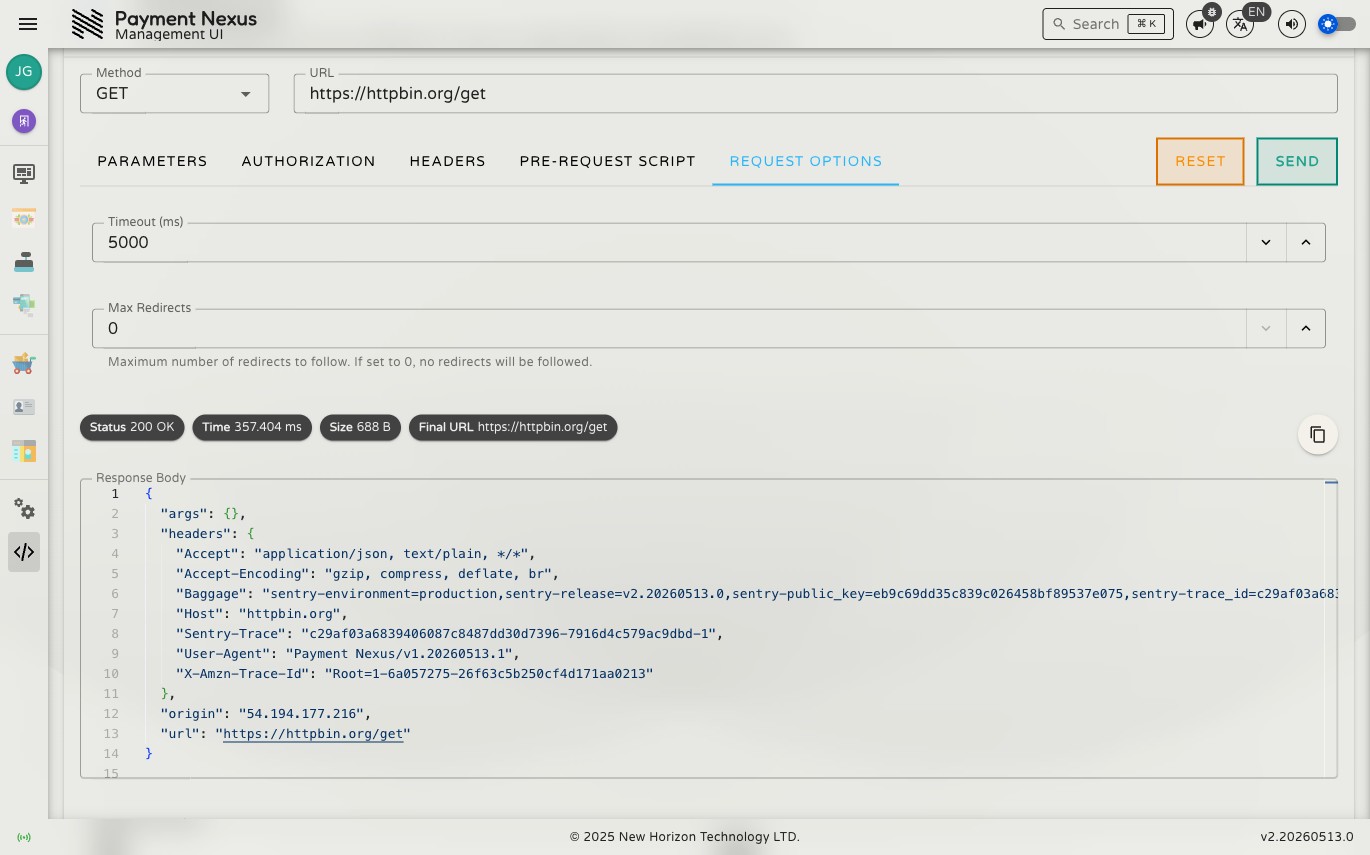Click the "Sentry-Trace" response line
This screenshot has width=1370, height=855.
point(449,634)
